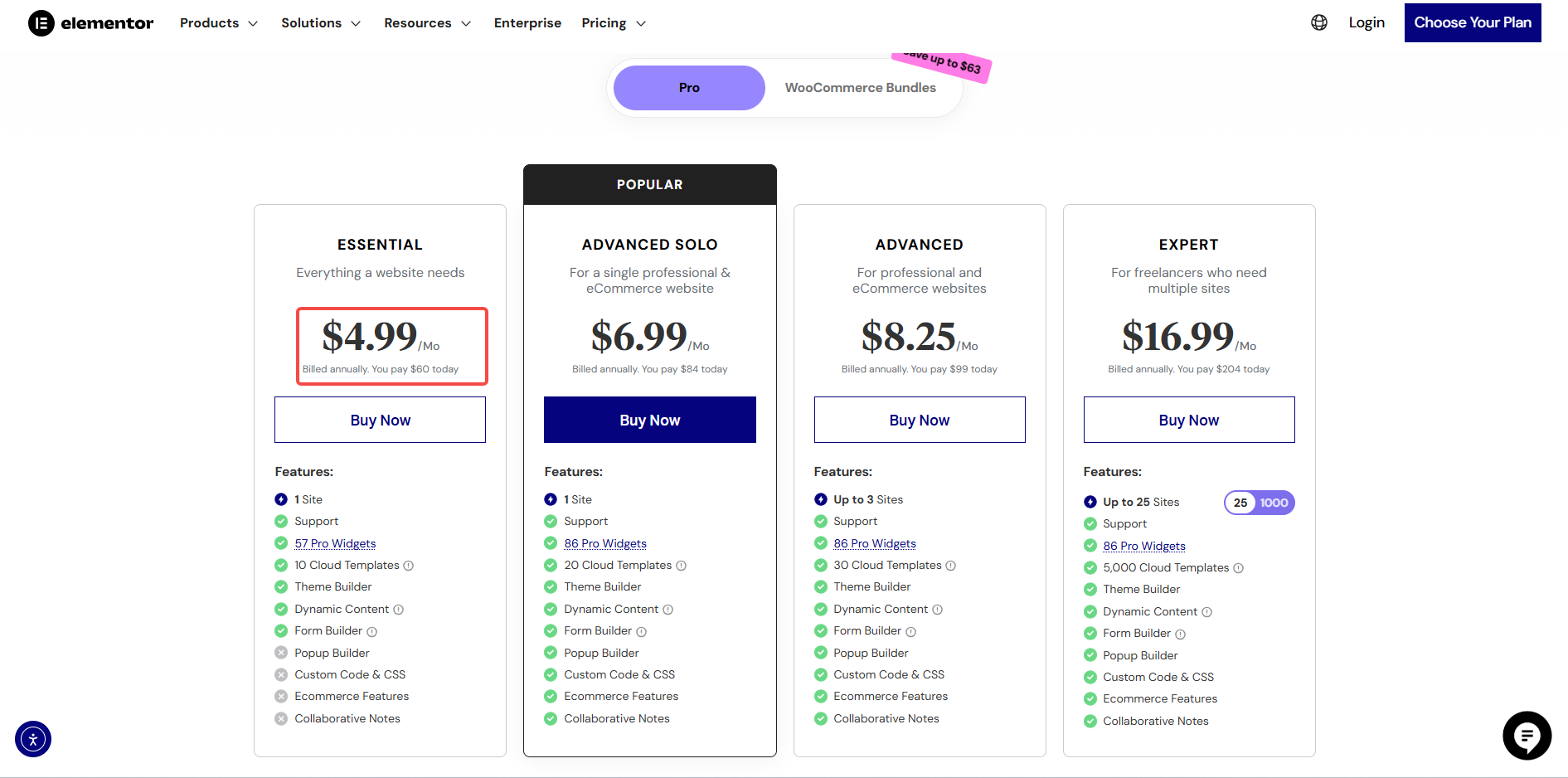The image size is (1568, 778).
Task: Show info tooltip for 5,000 Cloud Templates
Action: pyautogui.click(x=1240, y=567)
